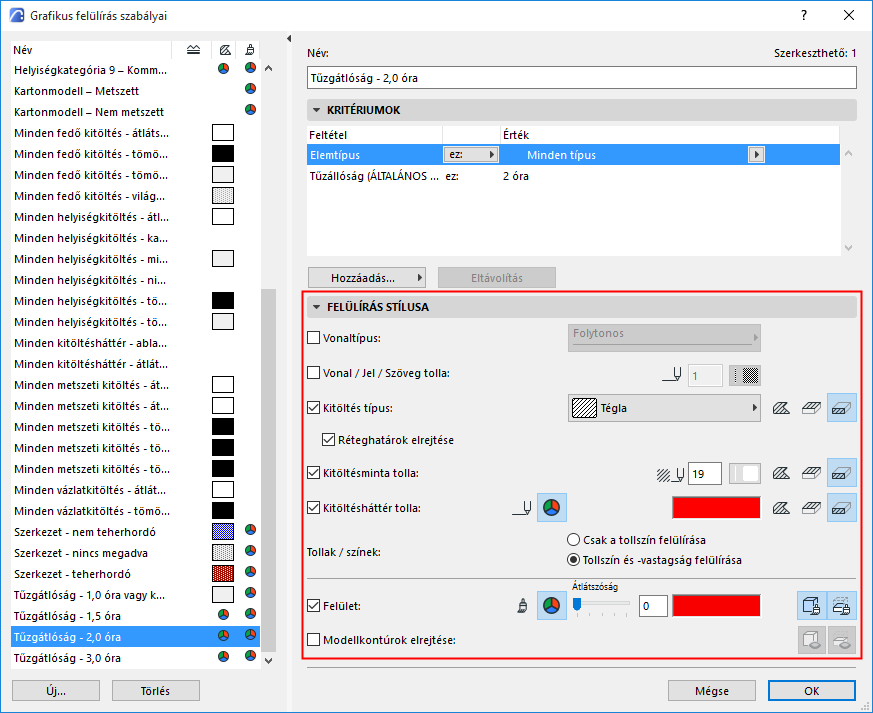Click the Eltávolítás button
Screen dimensions: 873x713
[x=497, y=278]
